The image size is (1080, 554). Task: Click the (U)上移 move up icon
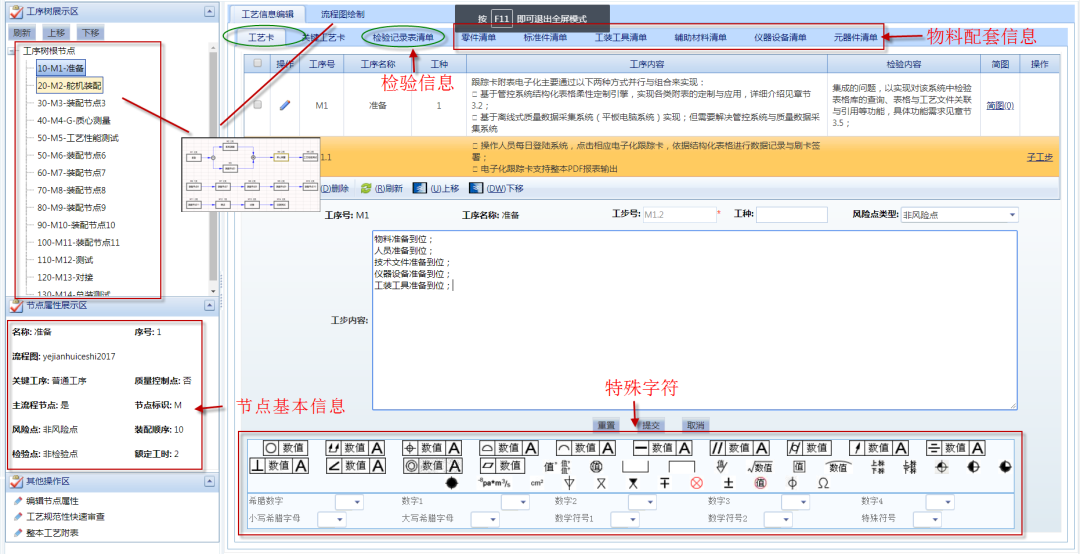(x=420, y=188)
